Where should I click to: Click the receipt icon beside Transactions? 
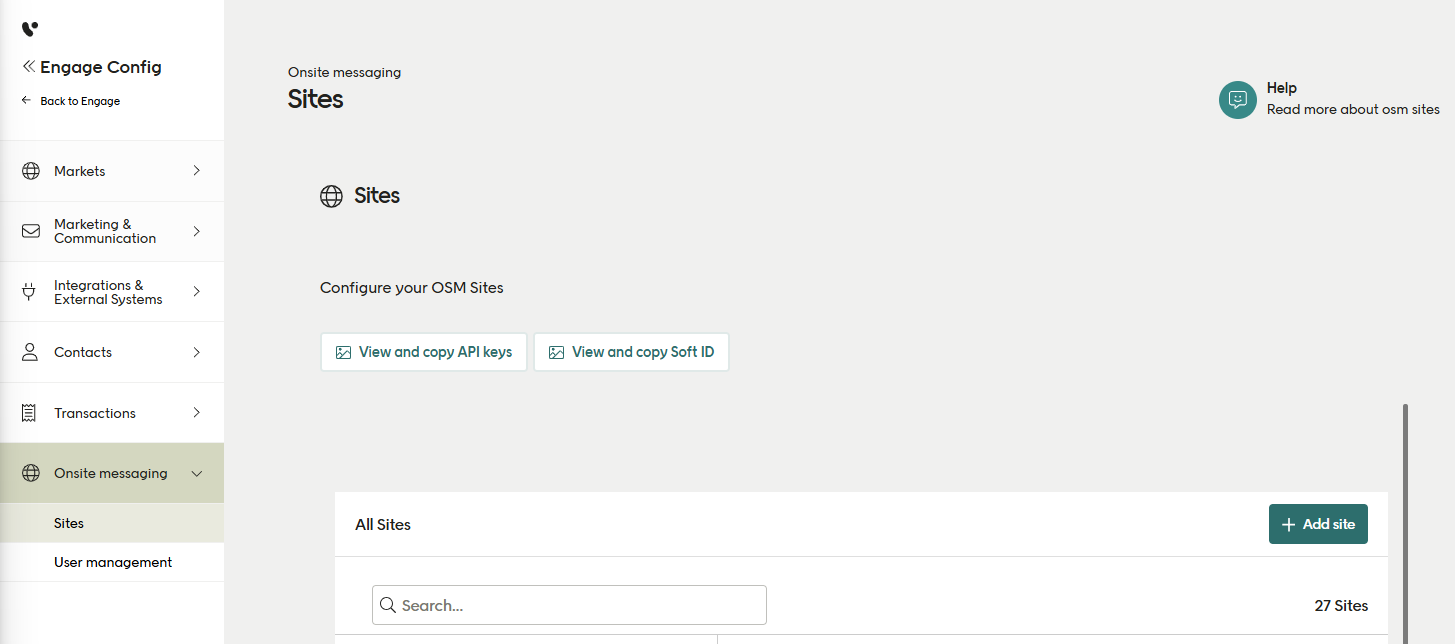29,412
